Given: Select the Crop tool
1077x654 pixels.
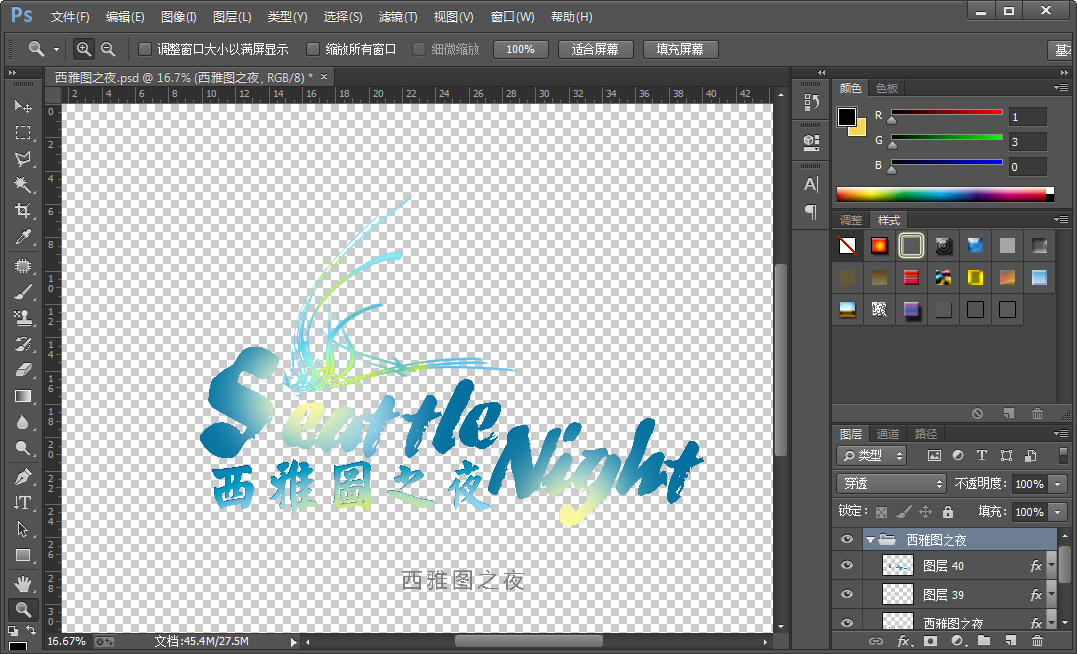Looking at the screenshot, I should point(23,210).
